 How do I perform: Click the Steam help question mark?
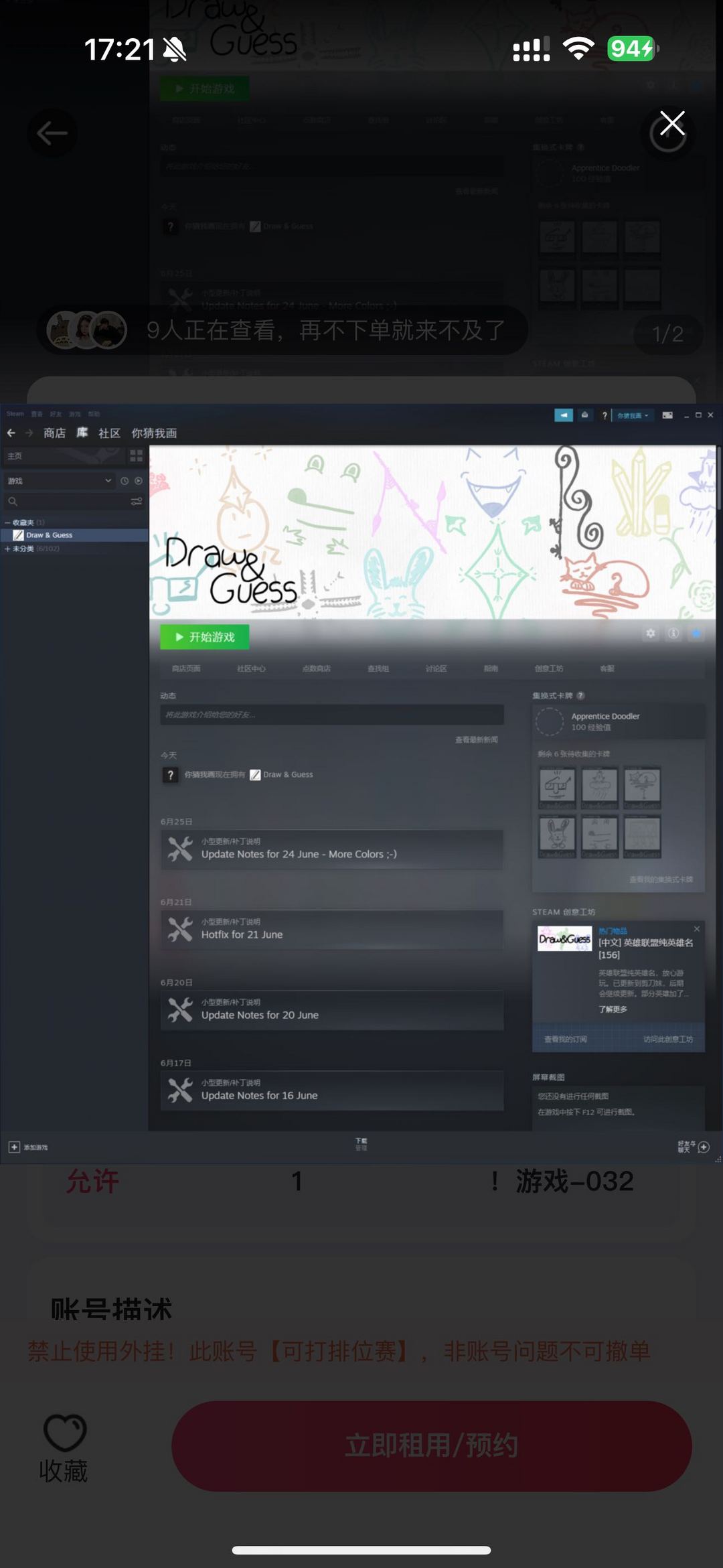[x=605, y=415]
